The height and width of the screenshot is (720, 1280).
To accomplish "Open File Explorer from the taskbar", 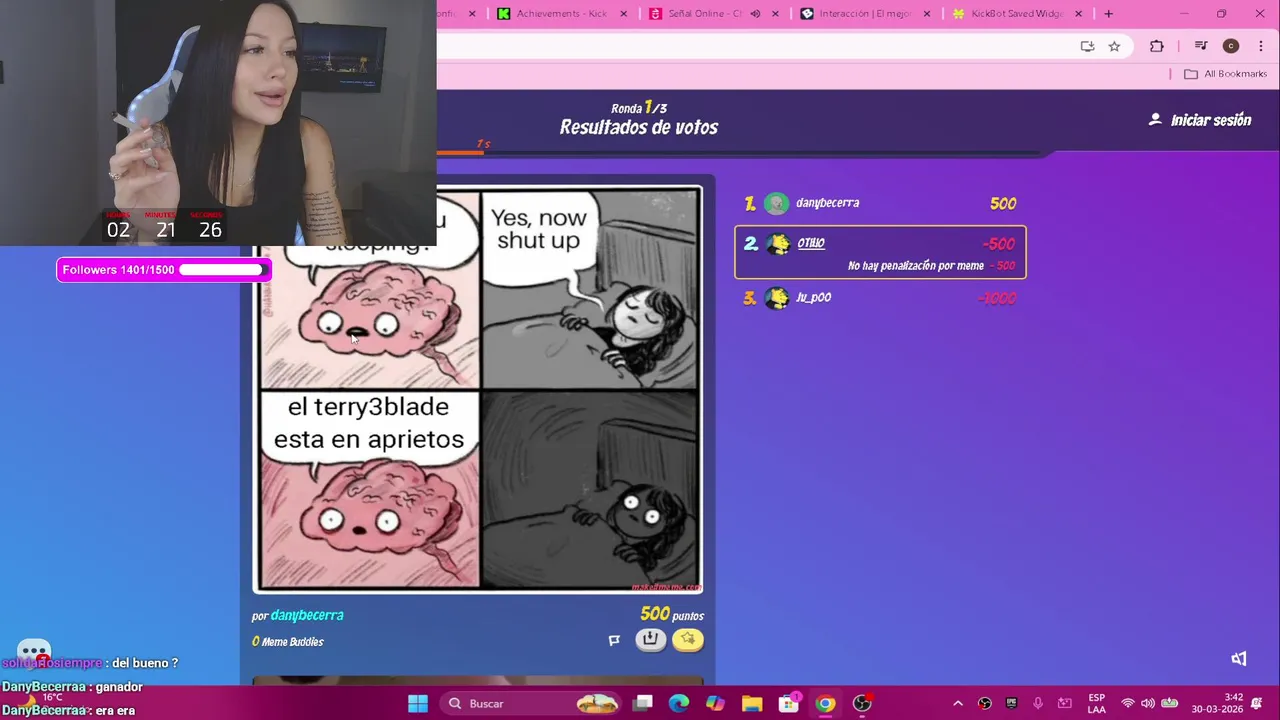I will point(752,703).
